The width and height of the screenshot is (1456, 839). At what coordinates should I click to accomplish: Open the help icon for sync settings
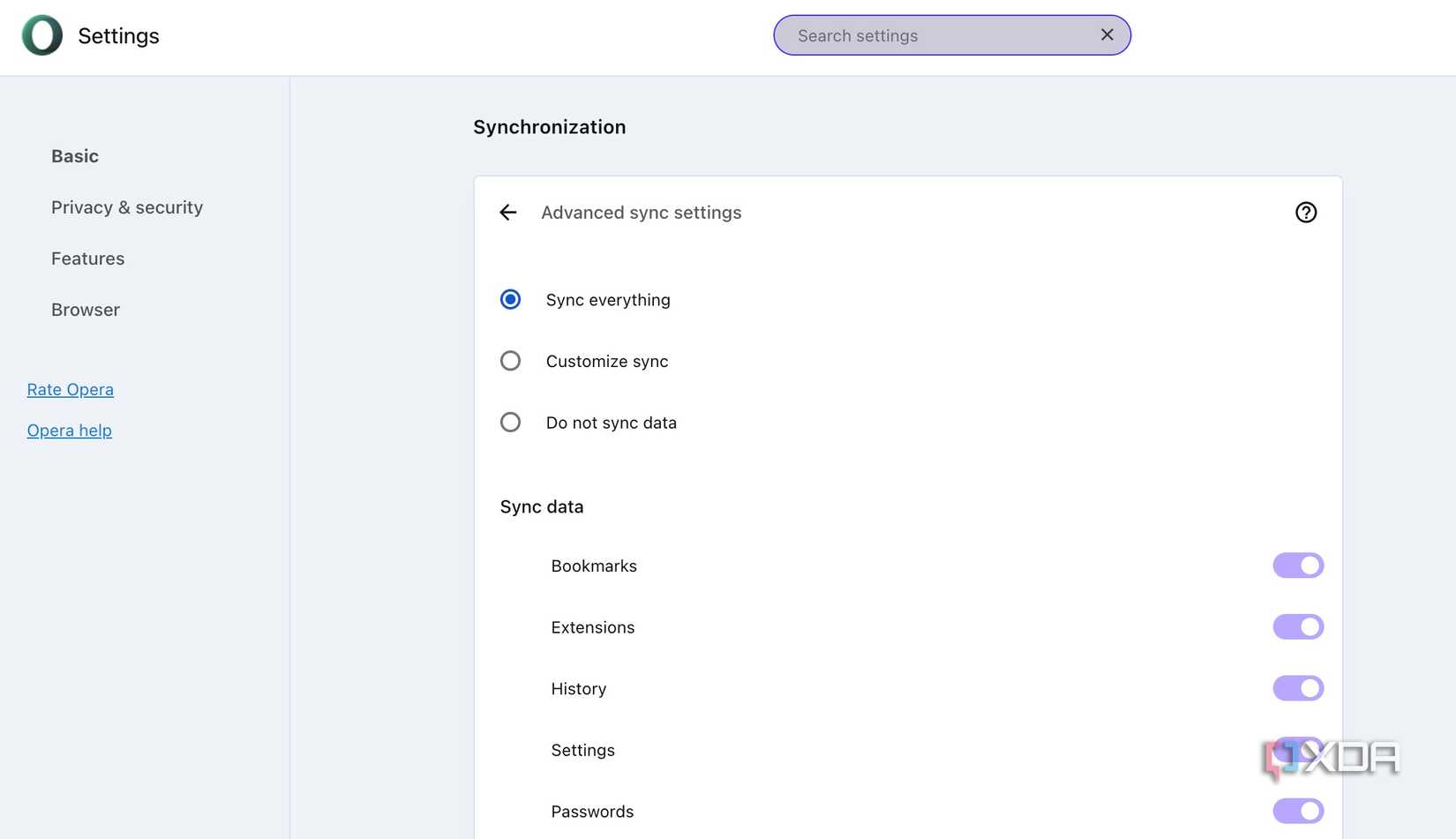[1306, 213]
